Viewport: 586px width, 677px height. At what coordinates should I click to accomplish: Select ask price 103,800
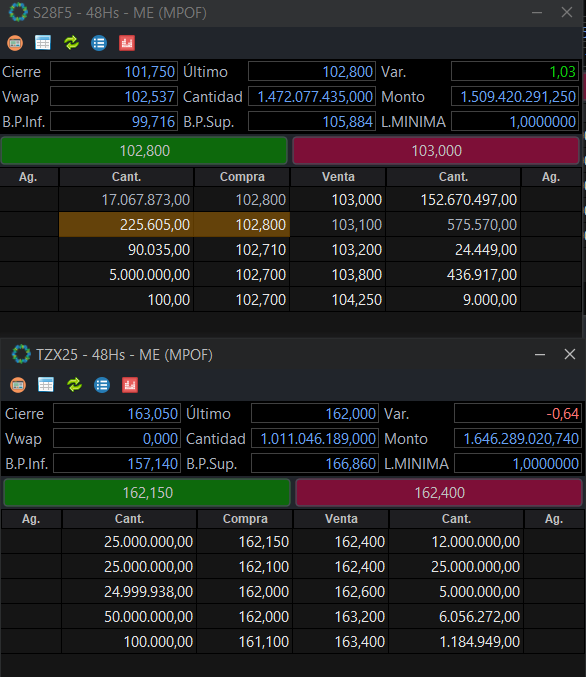(338, 275)
